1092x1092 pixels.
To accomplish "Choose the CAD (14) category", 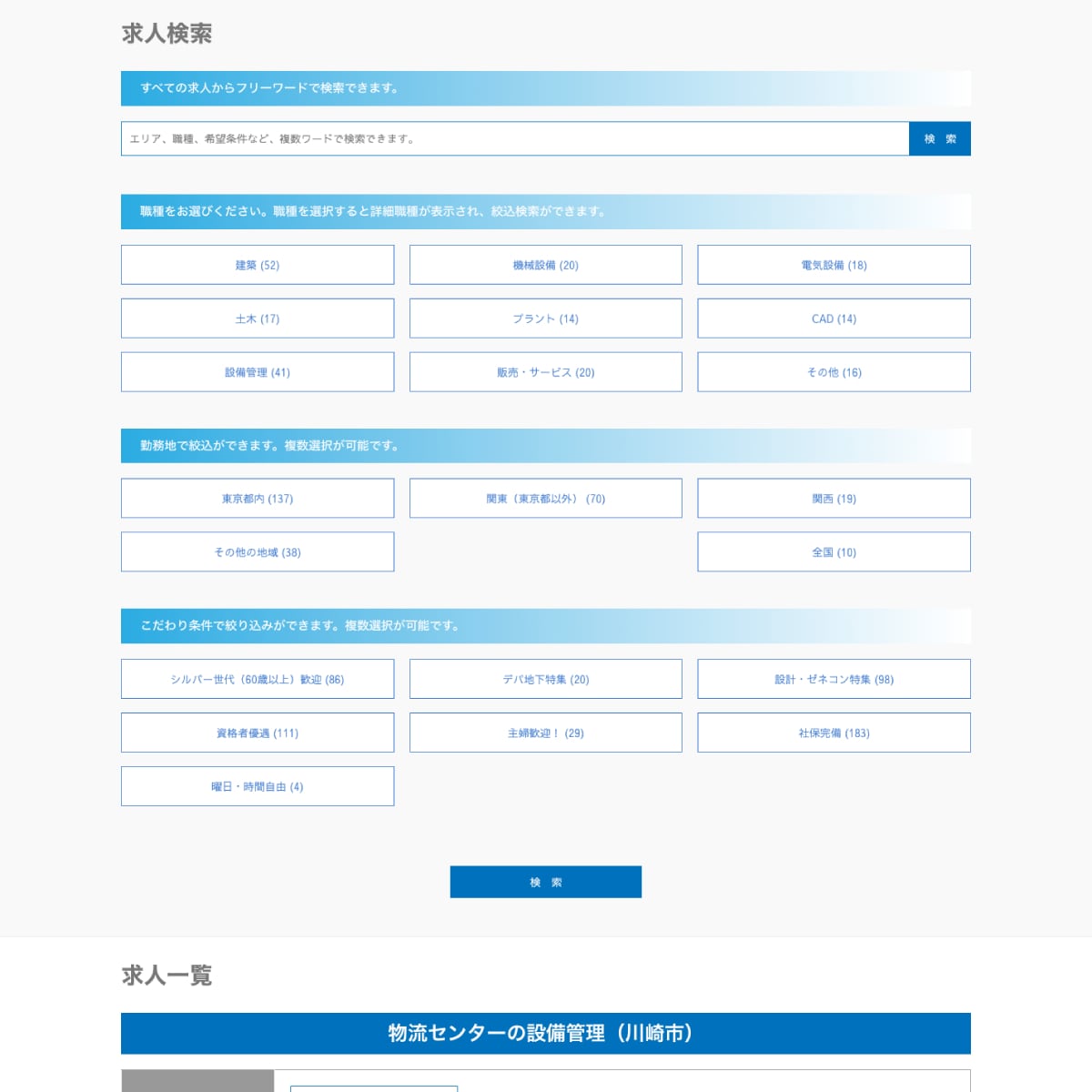I will click(x=834, y=318).
